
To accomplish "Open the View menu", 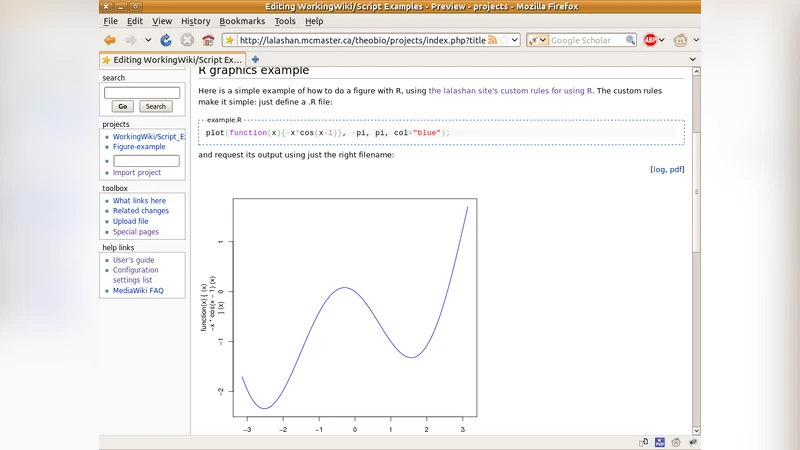I will 162,21.
